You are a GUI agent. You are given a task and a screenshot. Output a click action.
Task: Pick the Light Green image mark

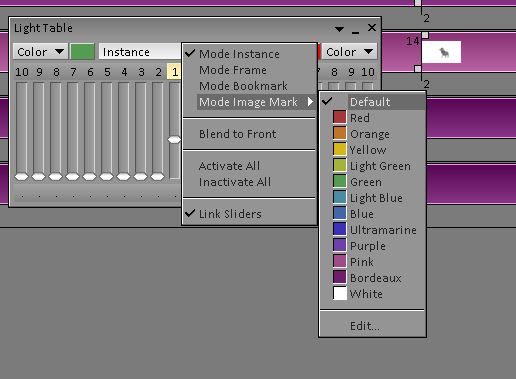tap(372, 166)
